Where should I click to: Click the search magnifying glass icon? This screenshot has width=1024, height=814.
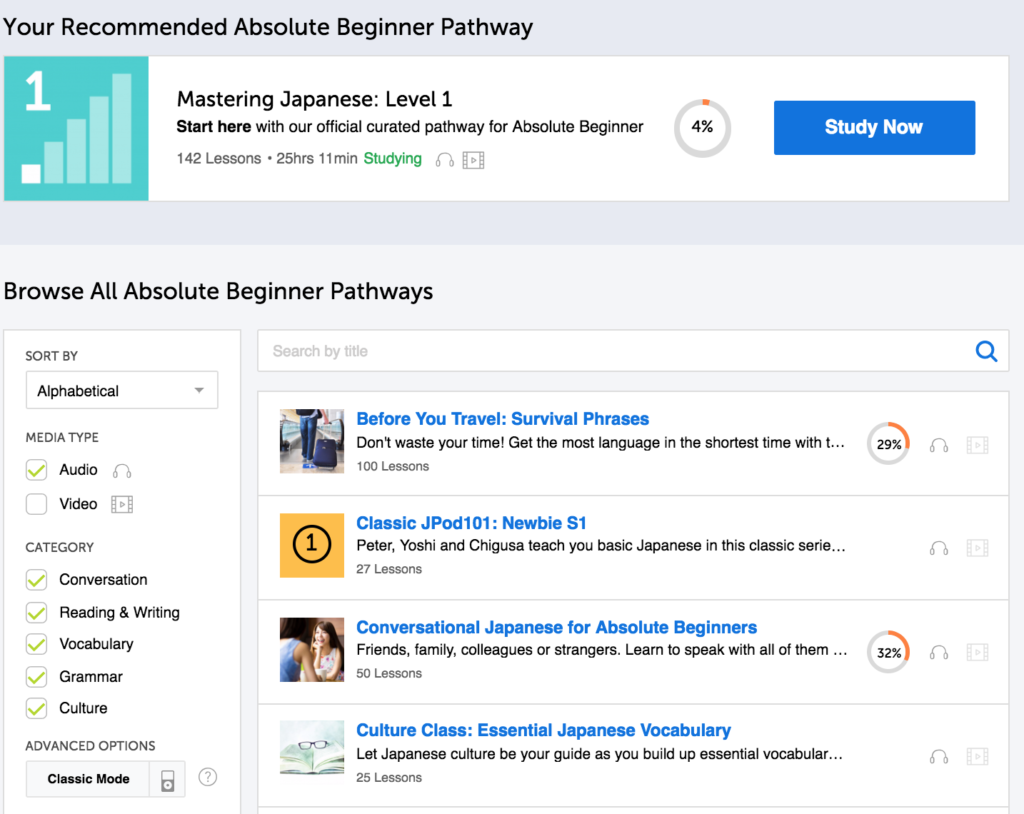tap(986, 351)
